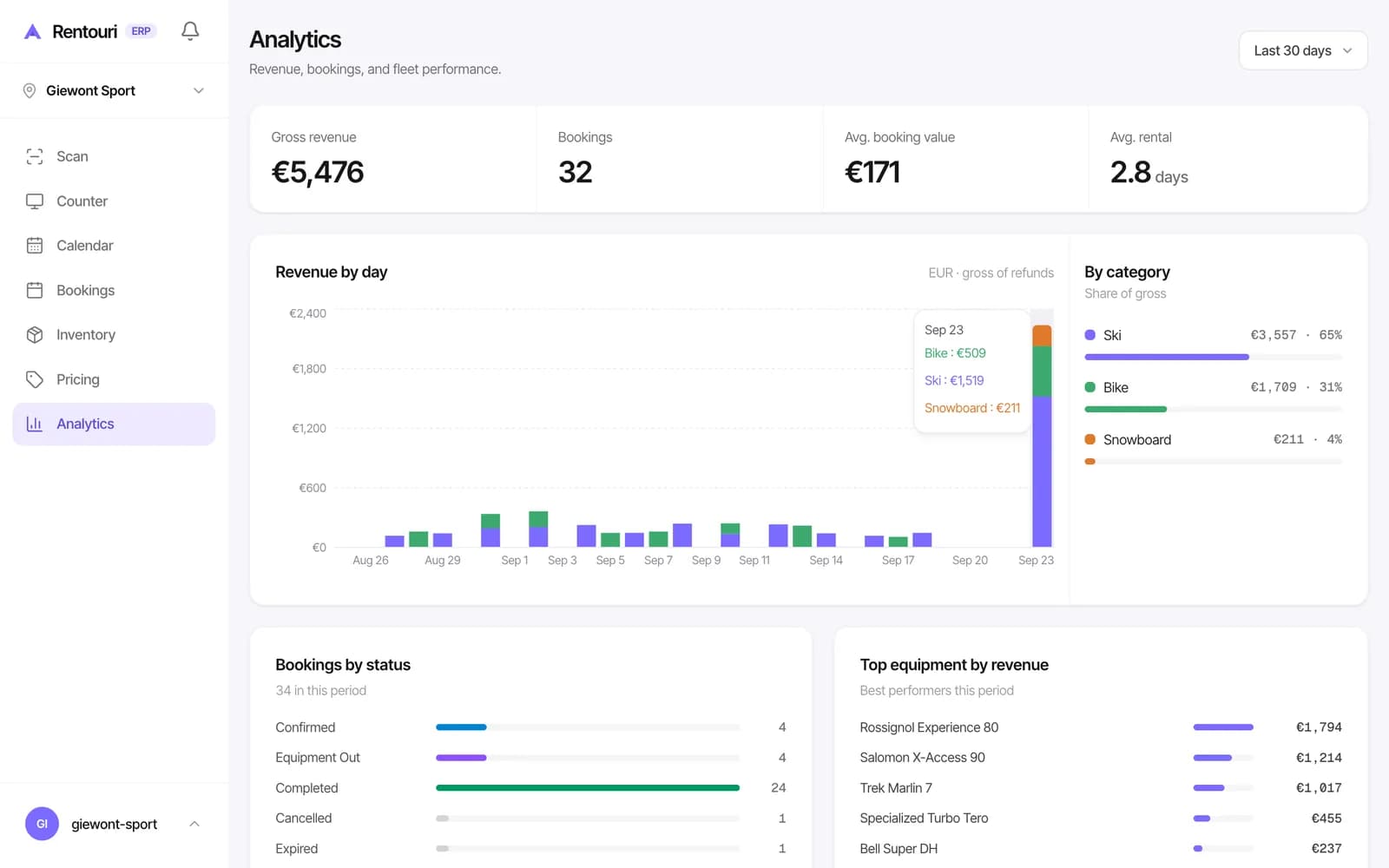Click the Sep 23 revenue bar
The image size is (1389, 868).
tap(1042, 436)
